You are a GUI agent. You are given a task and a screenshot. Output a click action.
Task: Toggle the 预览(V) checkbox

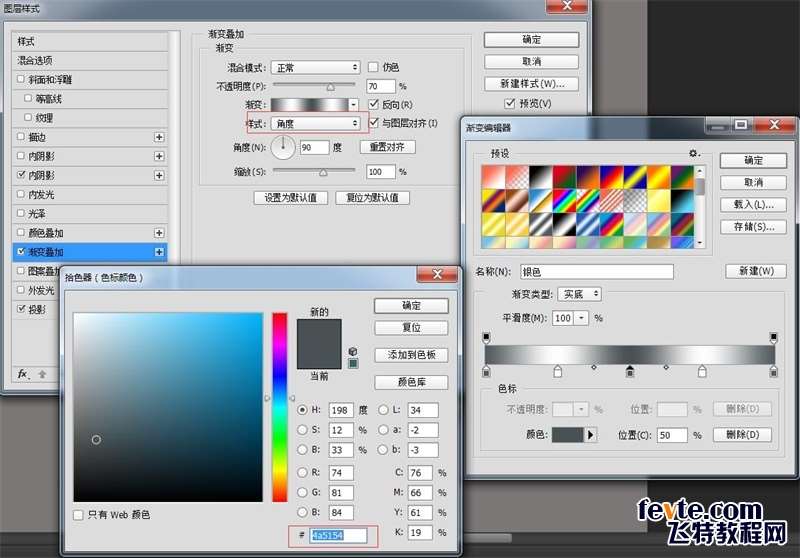509,103
